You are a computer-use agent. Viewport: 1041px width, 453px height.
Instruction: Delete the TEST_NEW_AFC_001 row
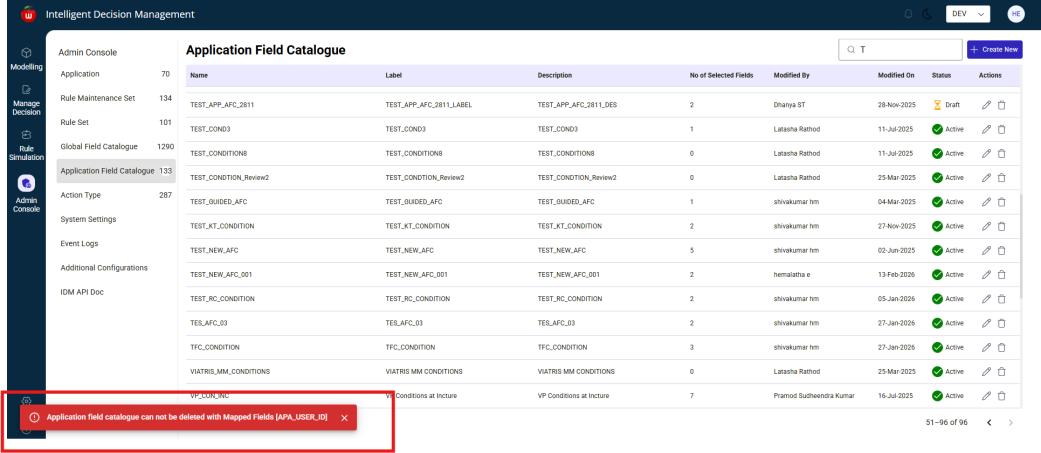[1002, 274]
